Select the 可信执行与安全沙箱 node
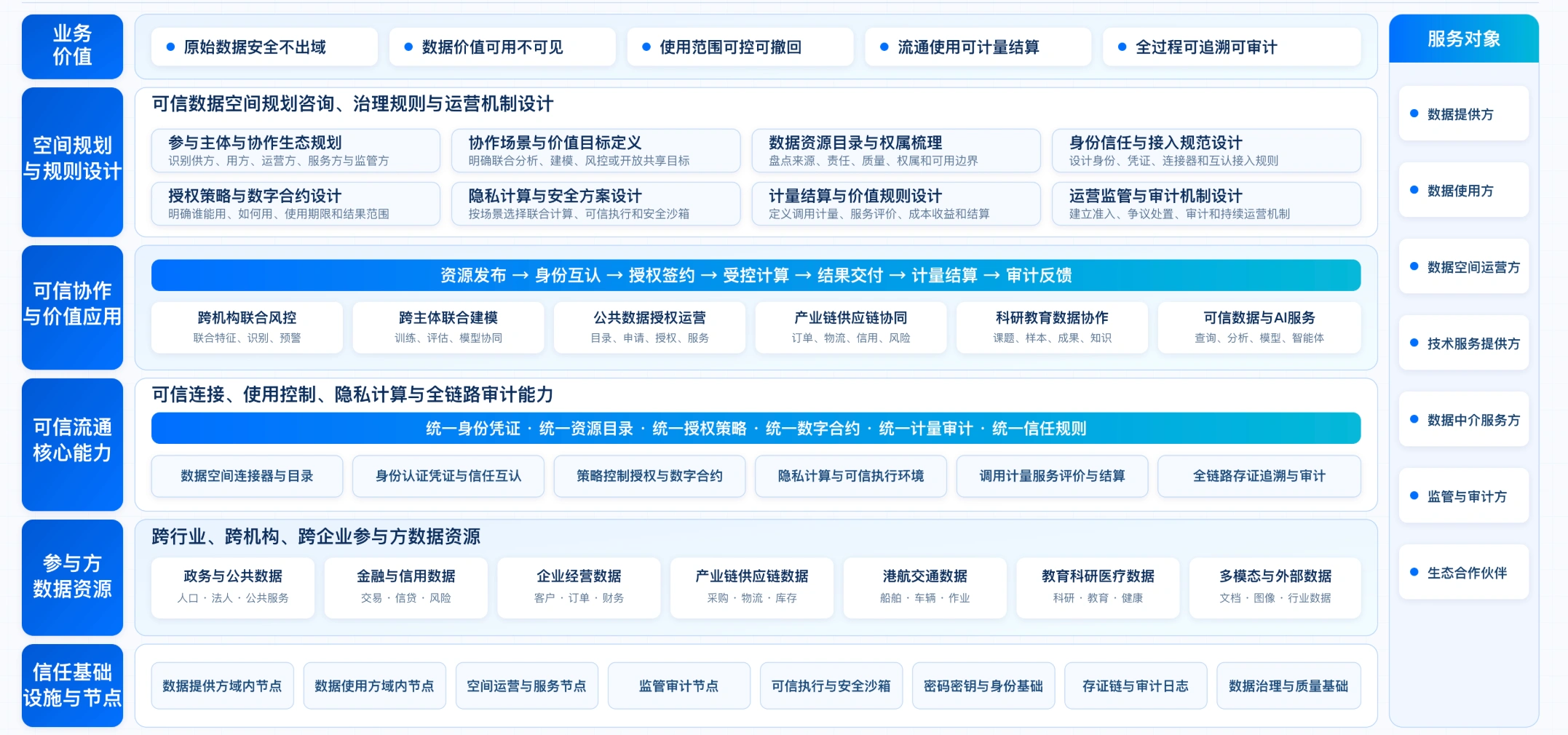Image resolution: width=1568 pixels, height=735 pixels. click(x=831, y=686)
